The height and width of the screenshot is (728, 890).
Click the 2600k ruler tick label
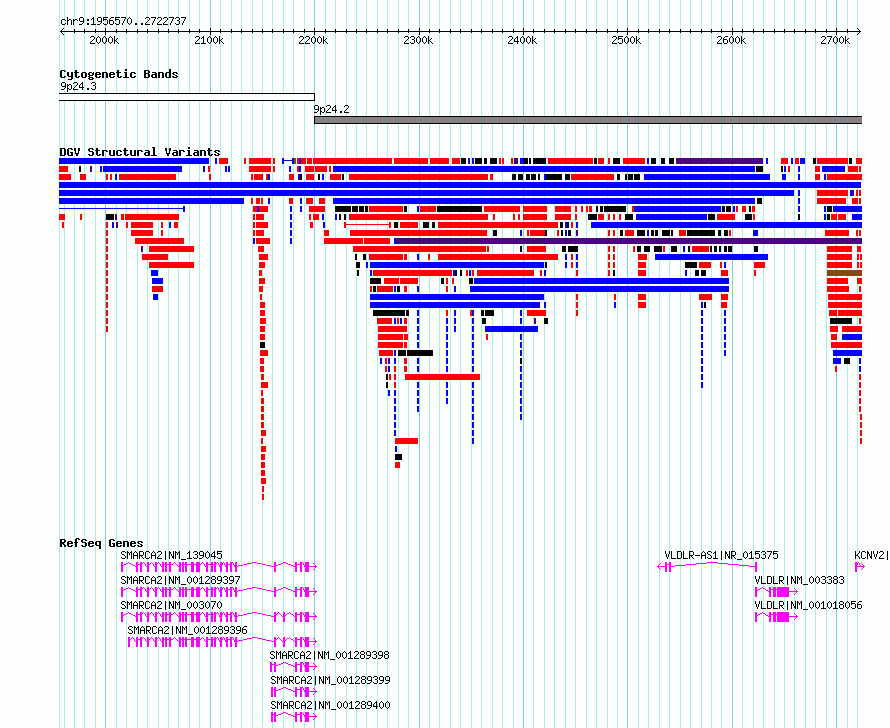pyautogui.click(x=731, y=40)
